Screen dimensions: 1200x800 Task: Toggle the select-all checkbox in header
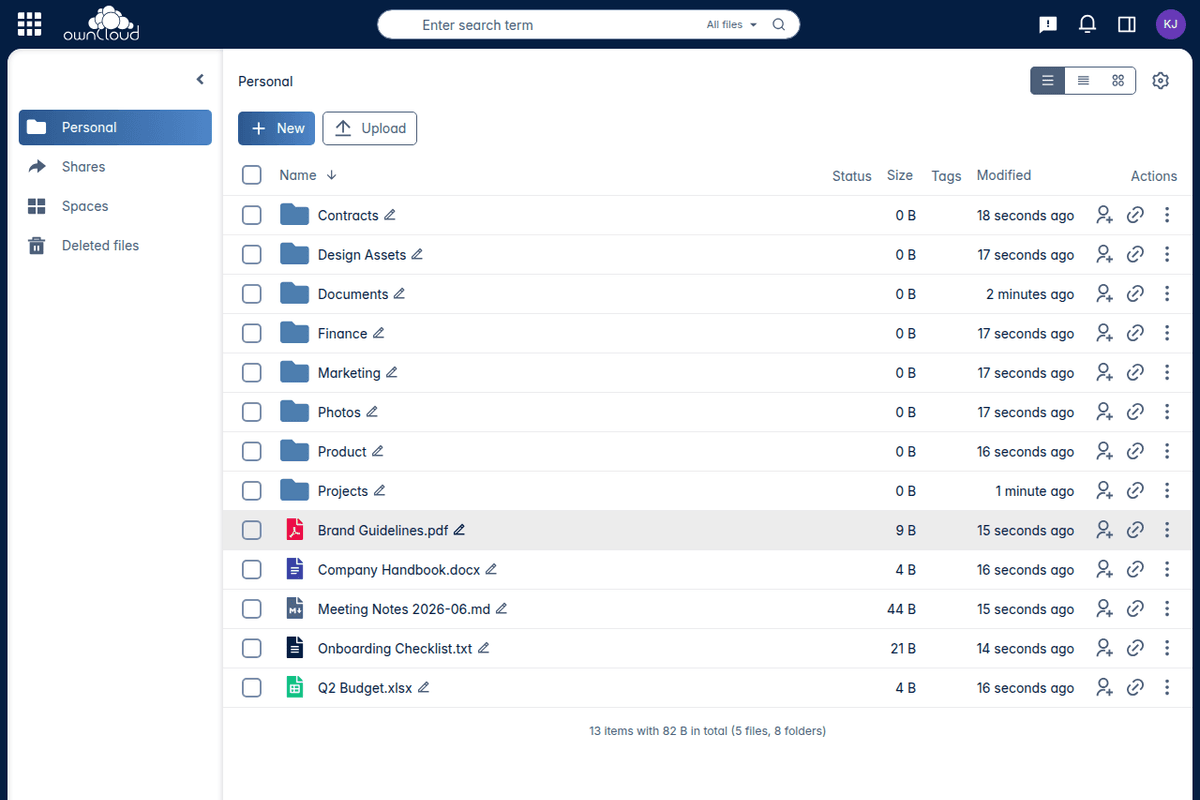tap(252, 175)
